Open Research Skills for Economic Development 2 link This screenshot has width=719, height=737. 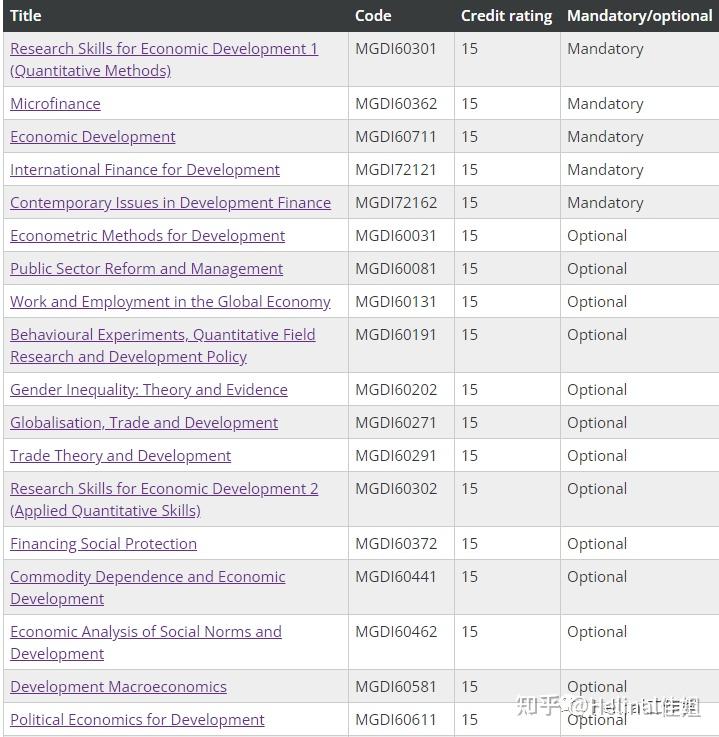click(x=164, y=489)
